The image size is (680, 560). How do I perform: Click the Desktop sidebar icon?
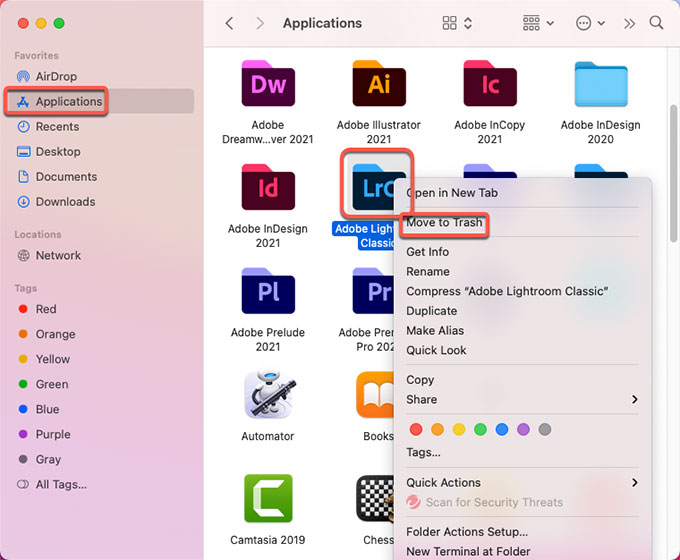click(x=23, y=152)
